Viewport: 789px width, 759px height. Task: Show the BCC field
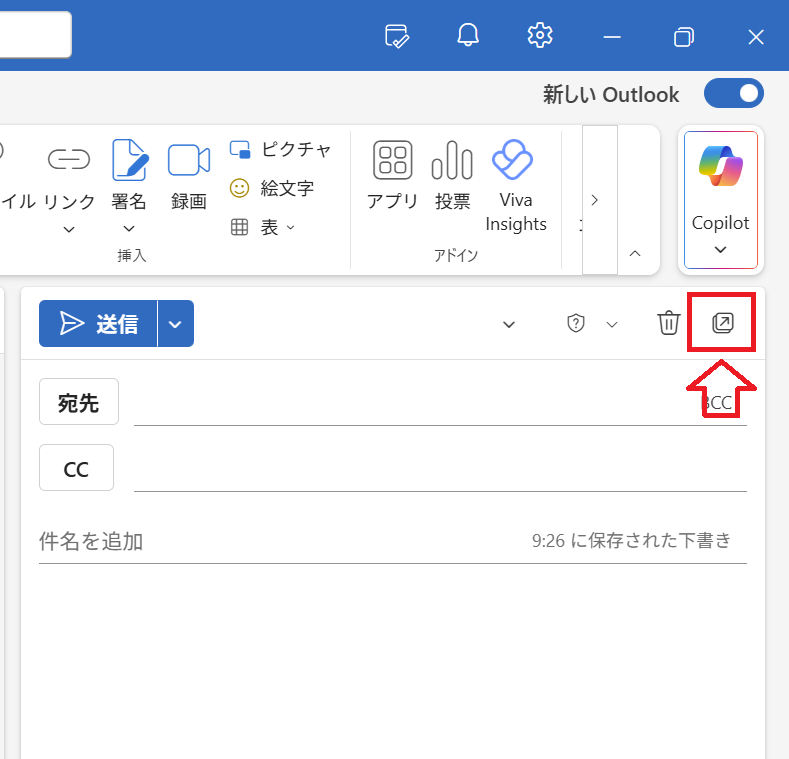[717, 403]
